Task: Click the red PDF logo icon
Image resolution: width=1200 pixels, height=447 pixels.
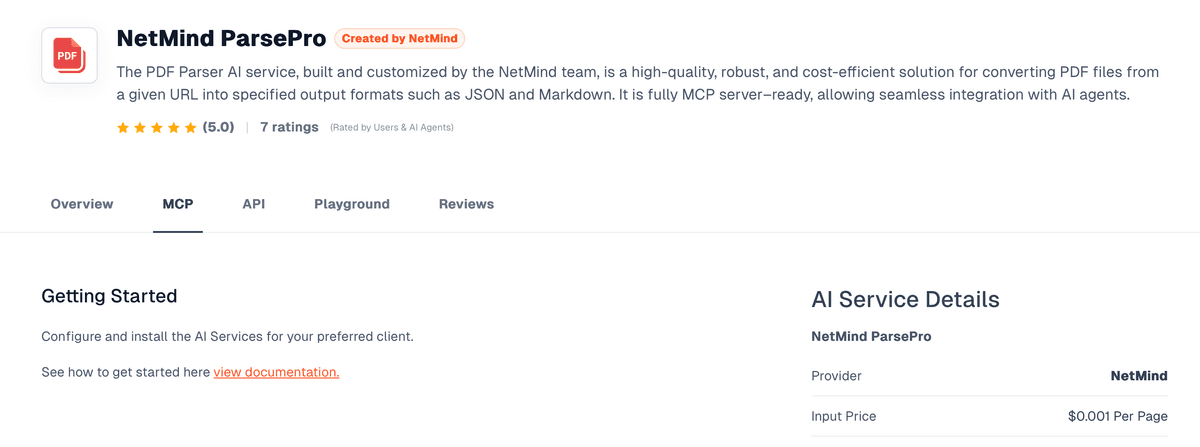Action: pos(69,56)
